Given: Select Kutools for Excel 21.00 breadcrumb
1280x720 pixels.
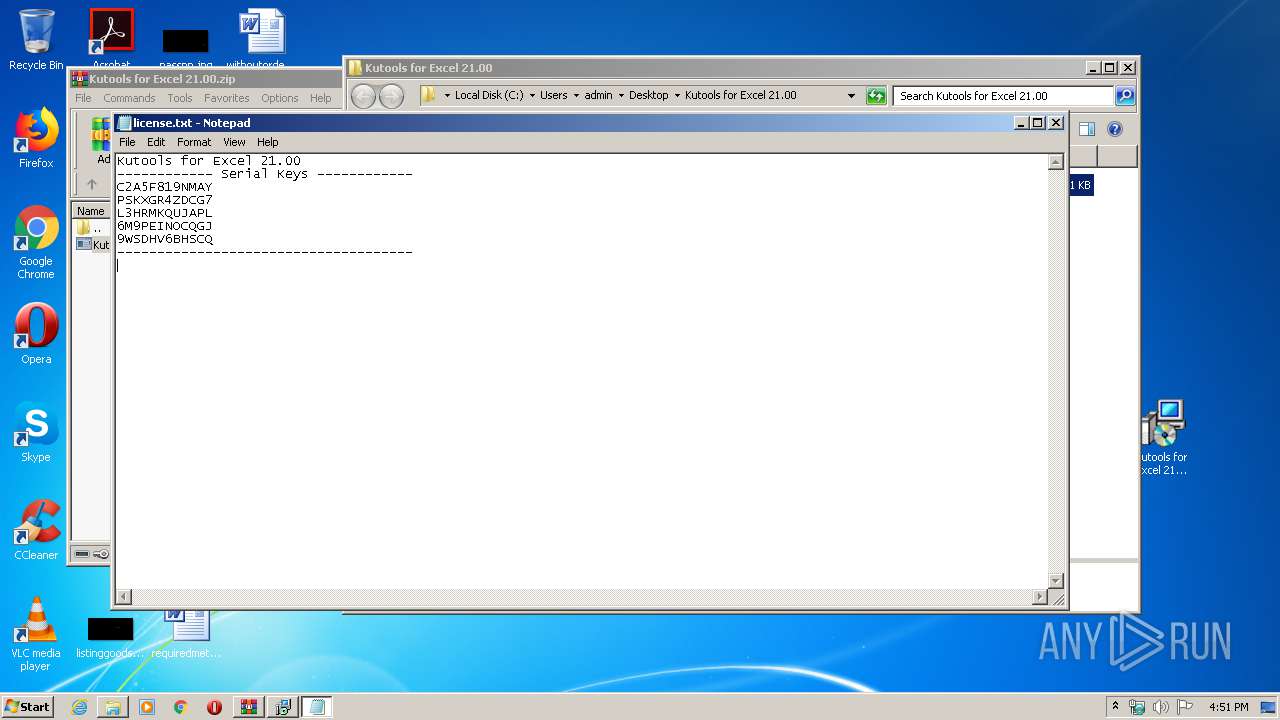Looking at the screenshot, I should click(x=741, y=96).
